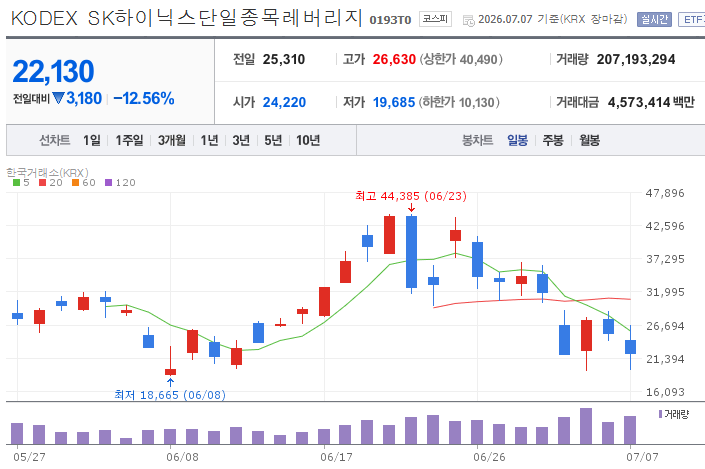Click the green 5-day moving average swatch
This screenshot has width=705, height=469.
click(17, 183)
